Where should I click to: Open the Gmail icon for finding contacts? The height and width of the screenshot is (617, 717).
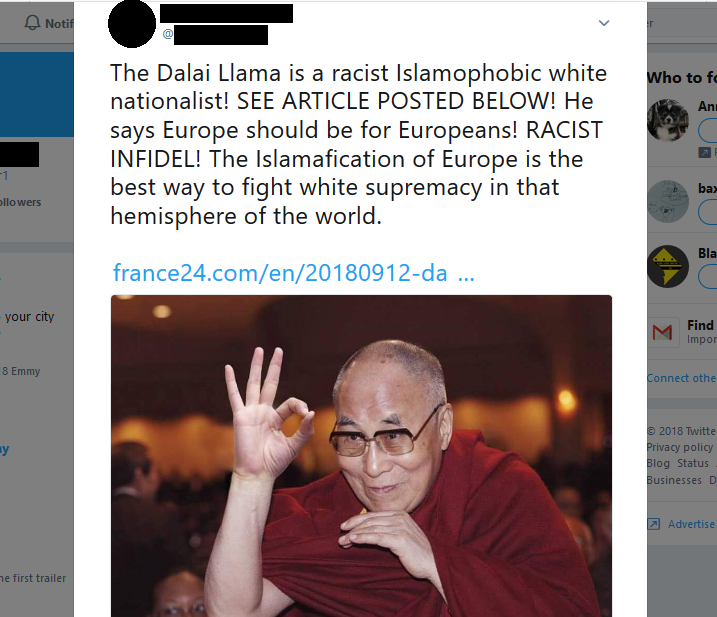coord(662,332)
